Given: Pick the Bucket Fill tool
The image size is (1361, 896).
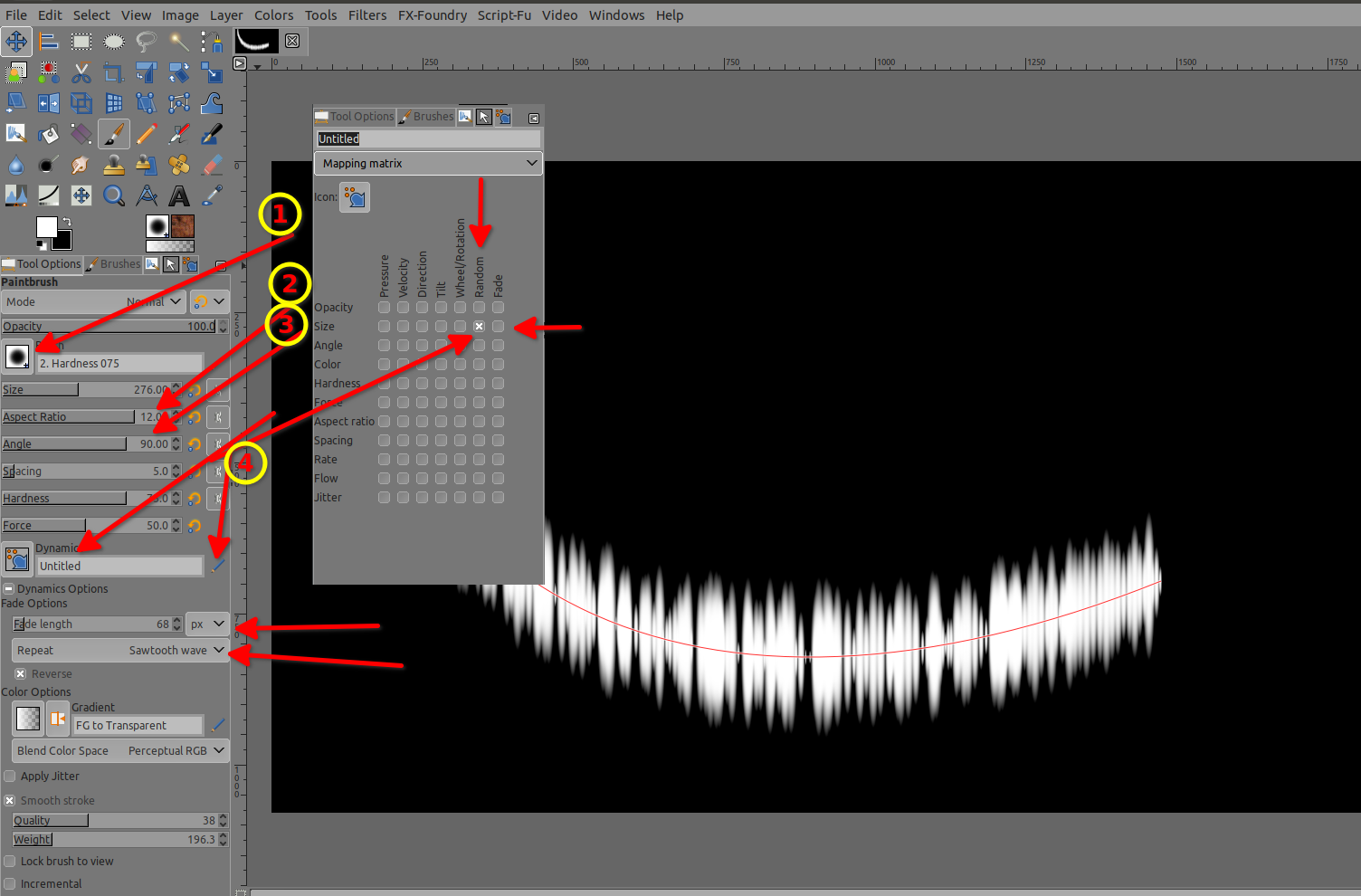Looking at the screenshot, I should 49,134.
